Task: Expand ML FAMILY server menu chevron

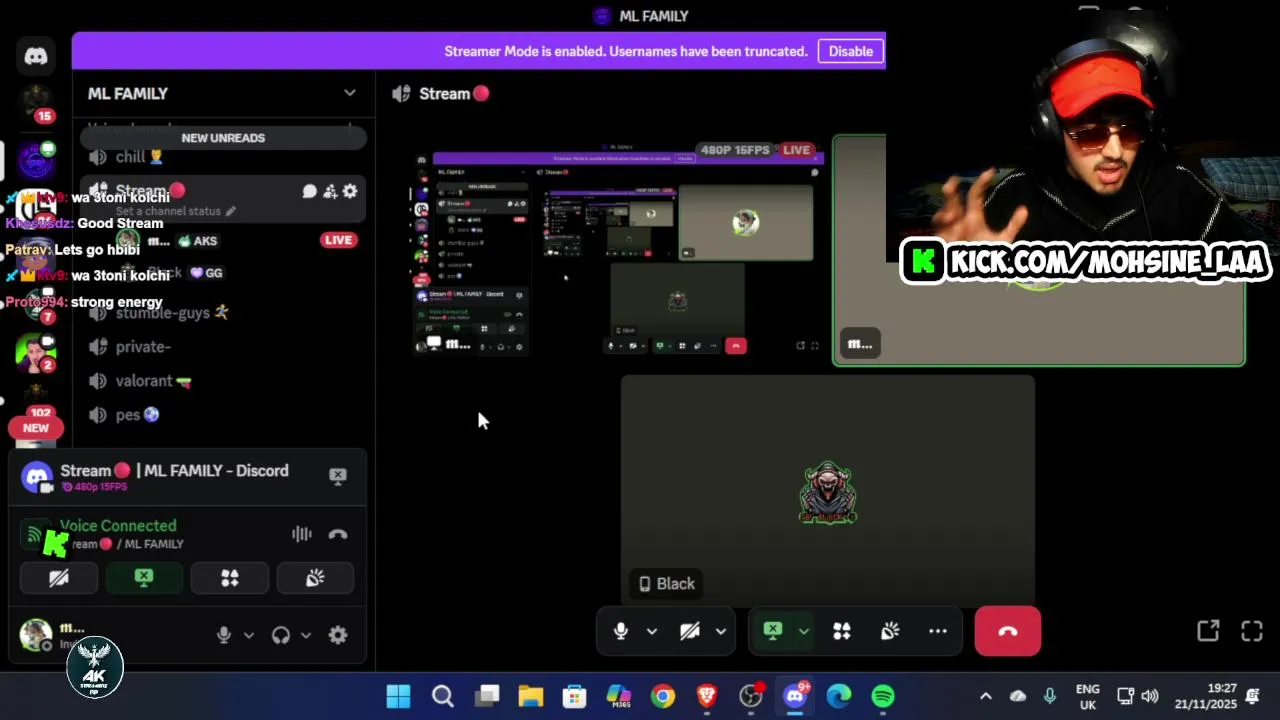Action: pyautogui.click(x=350, y=93)
